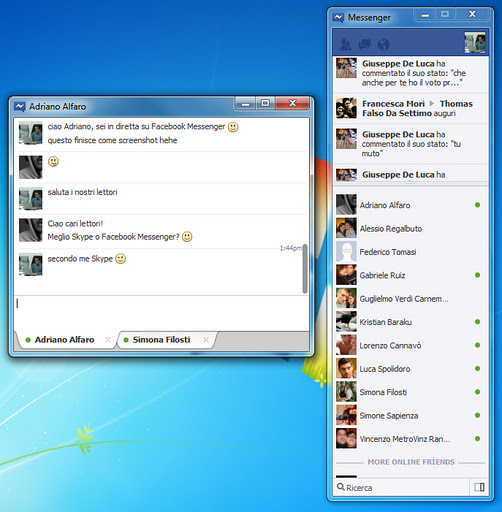
Task: Click Francesca Mori's ticker avatar
Action: 346,108
